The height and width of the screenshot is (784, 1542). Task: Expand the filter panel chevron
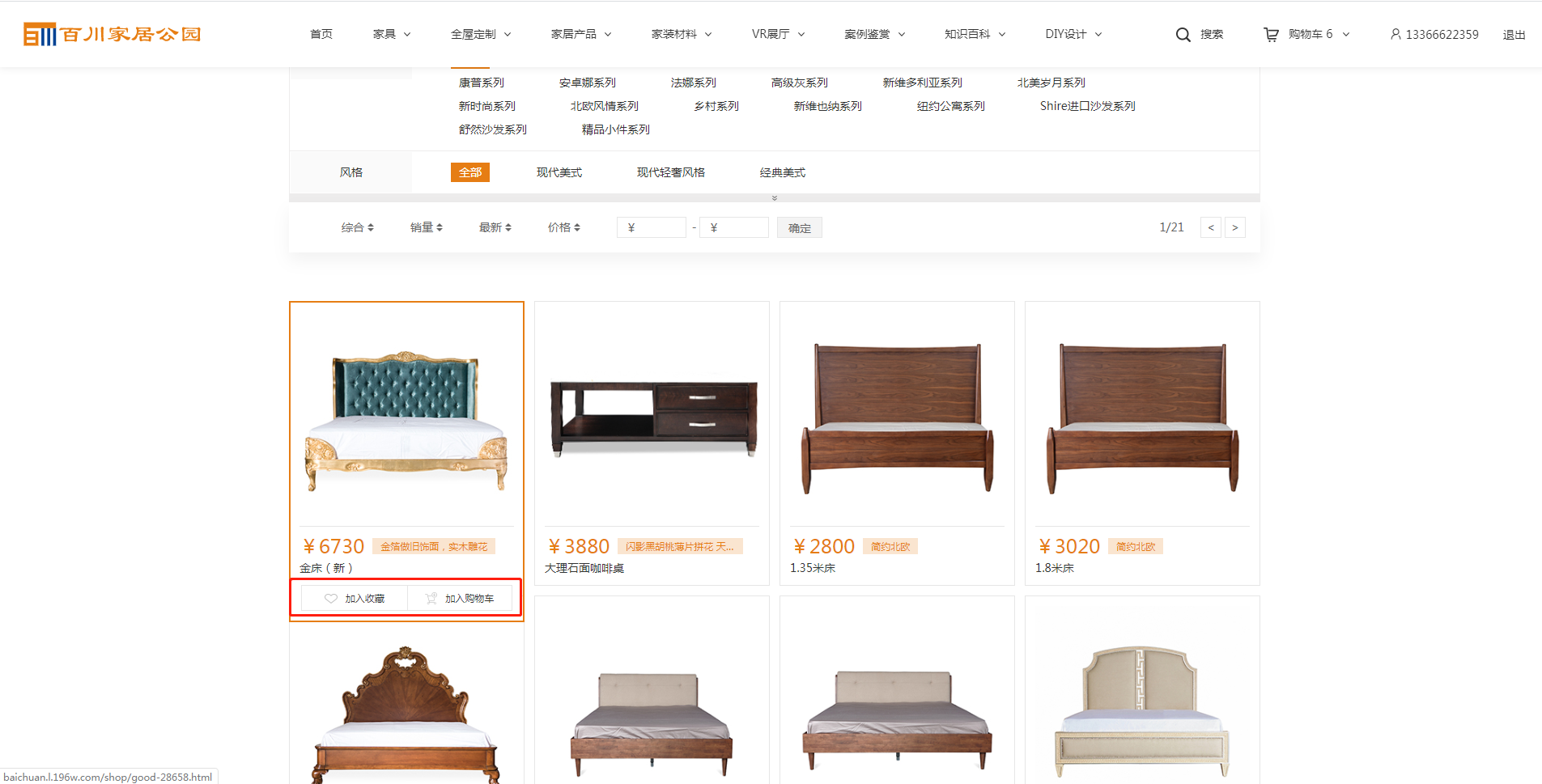(775, 198)
